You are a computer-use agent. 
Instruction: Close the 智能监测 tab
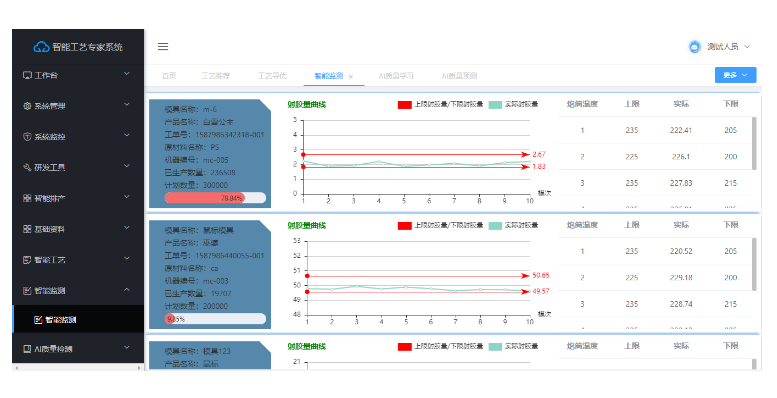351,77
